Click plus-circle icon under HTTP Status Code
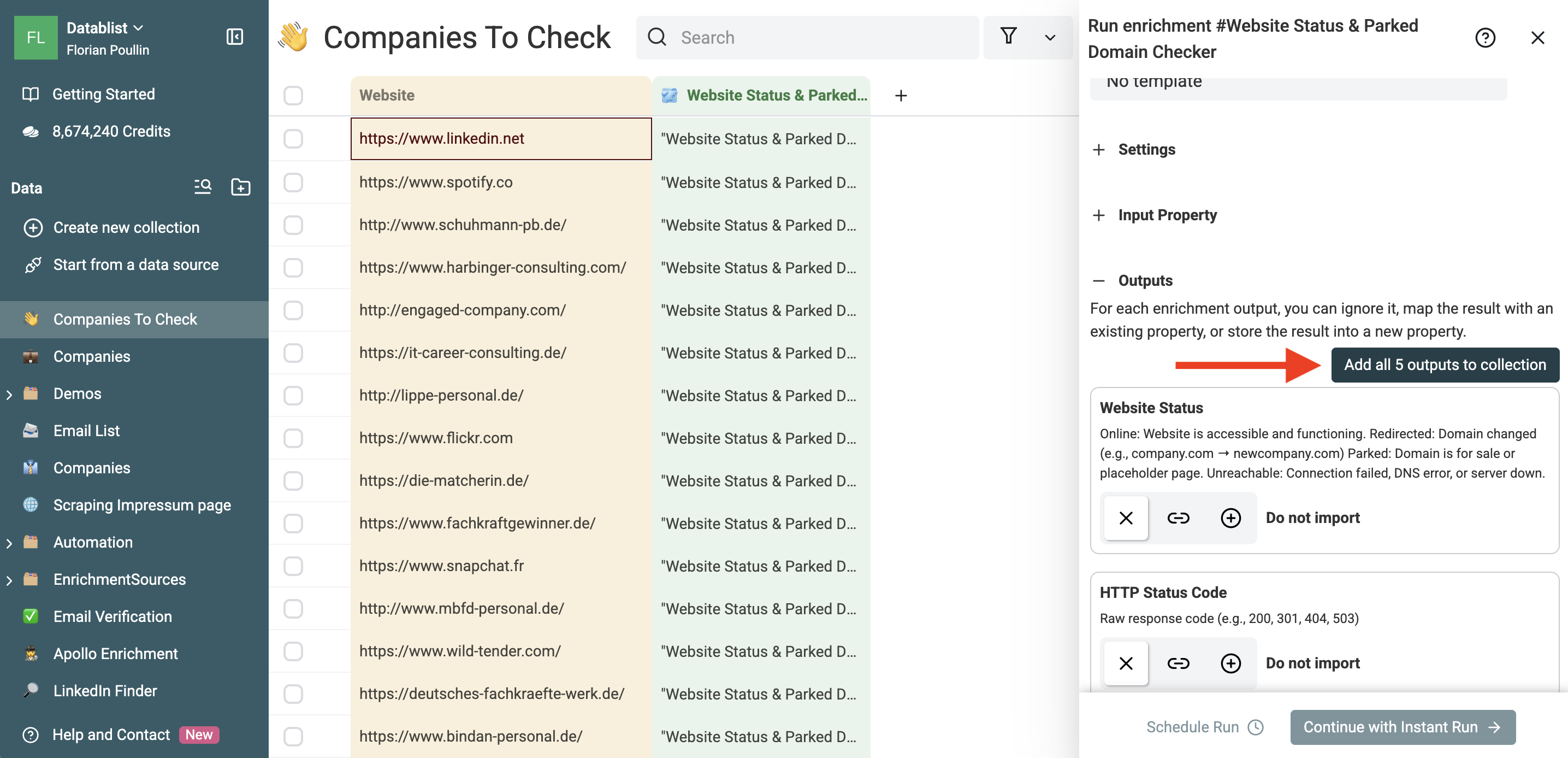This screenshot has height=758, width=1568. (x=1230, y=663)
